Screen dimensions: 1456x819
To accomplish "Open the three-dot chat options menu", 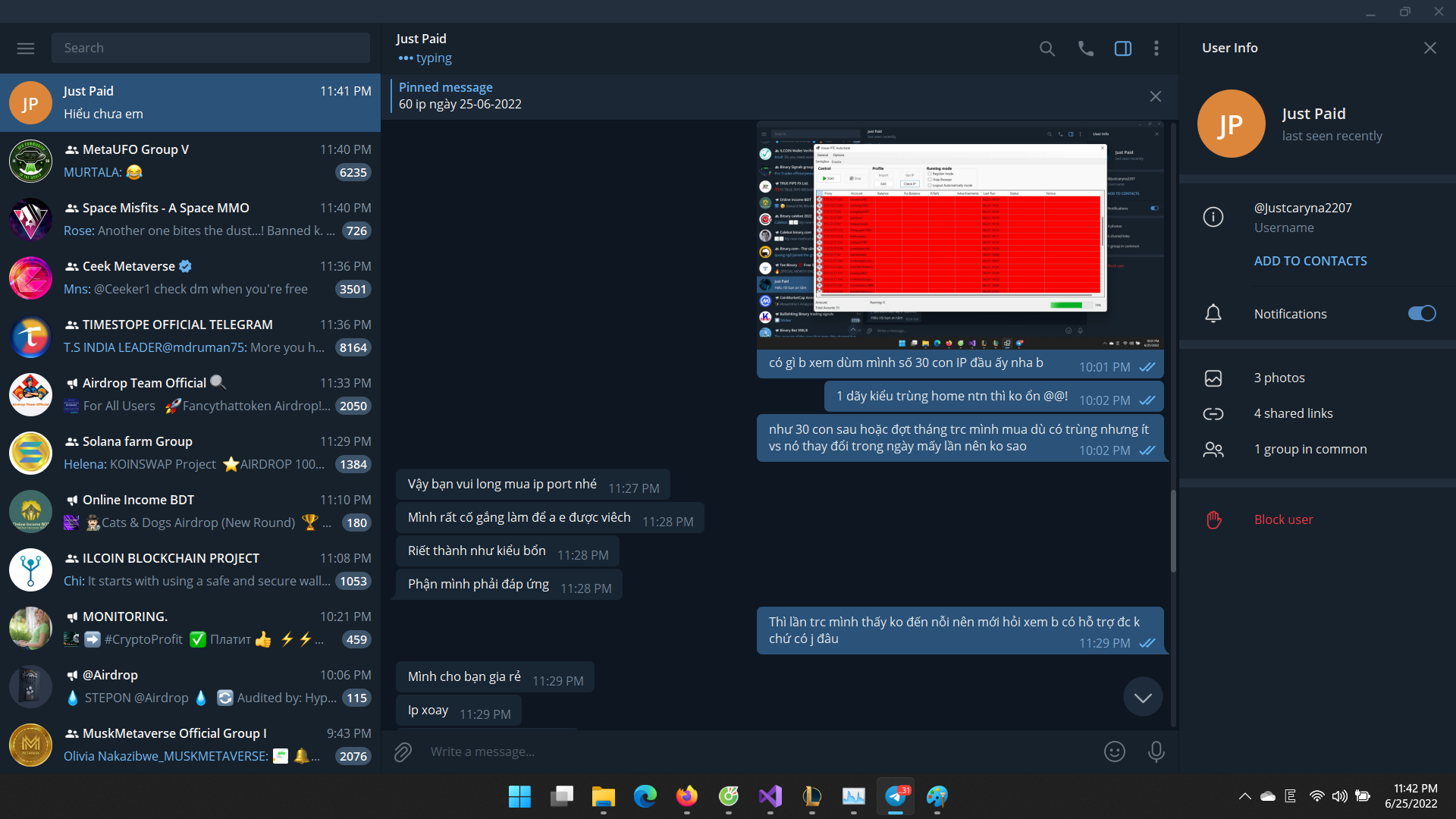I will (x=1156, y=49).
